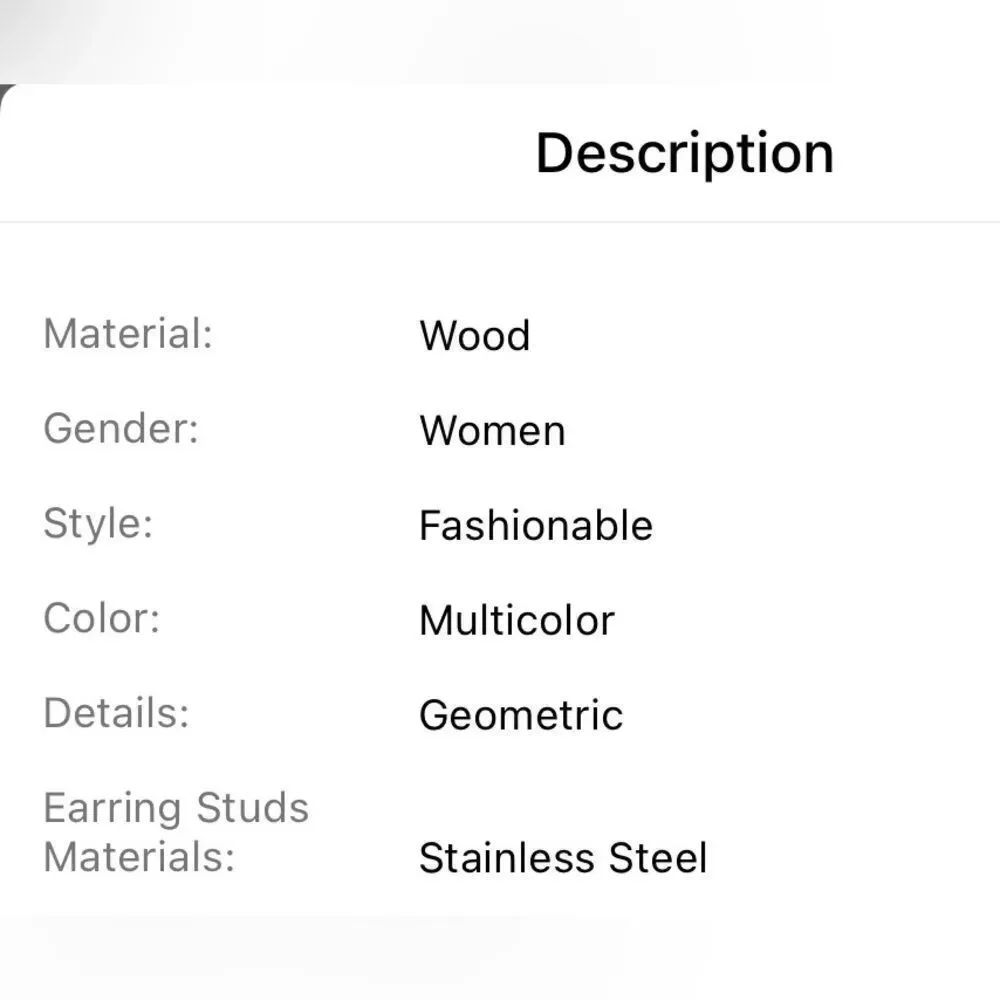Viewport: 1000px width, 1000px height.
Task: Tap "Materials:" beneath Earring Studs
Action: 139,857
